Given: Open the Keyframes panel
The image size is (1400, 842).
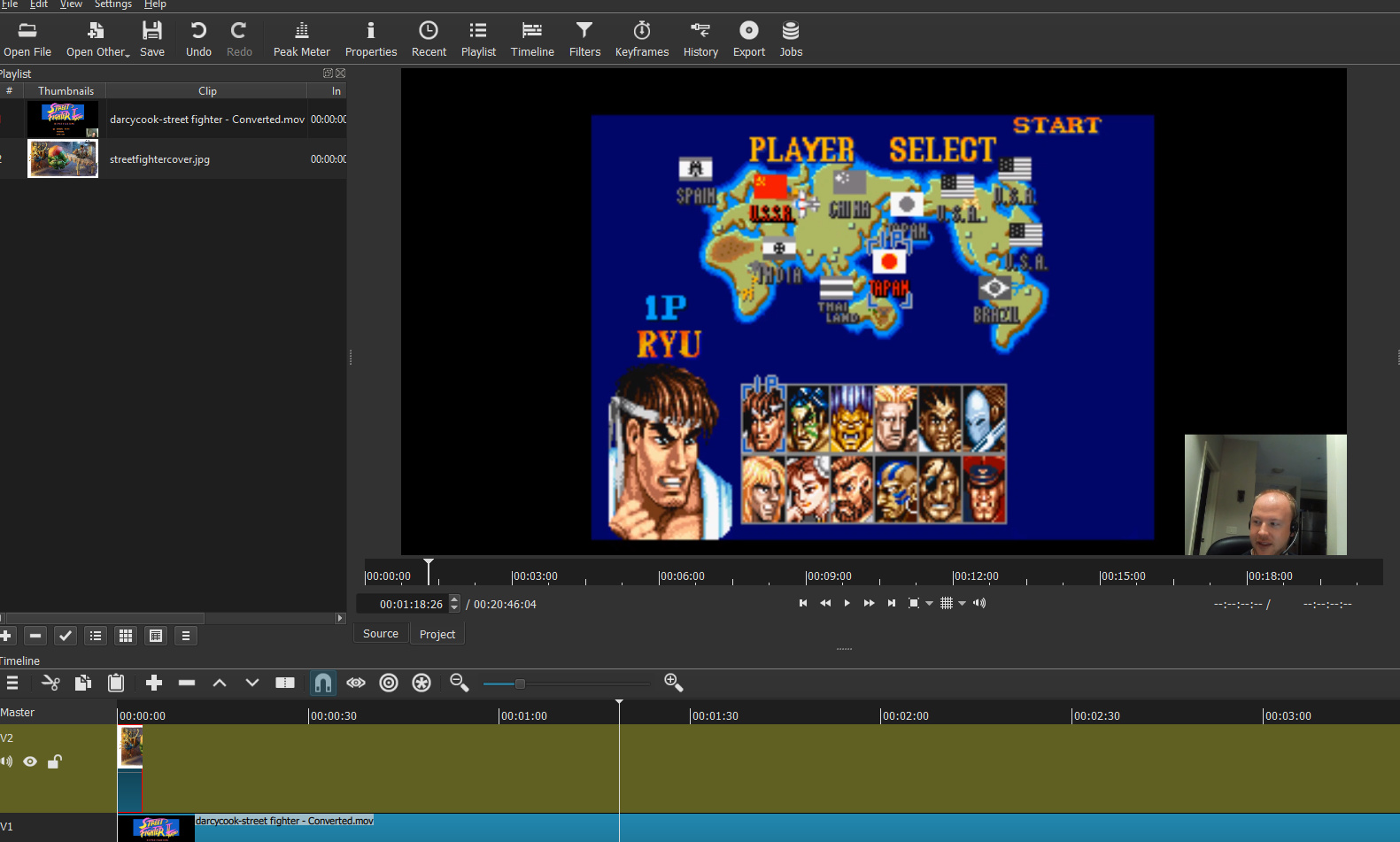Looking at the screenshot, I should coord(642,40).
